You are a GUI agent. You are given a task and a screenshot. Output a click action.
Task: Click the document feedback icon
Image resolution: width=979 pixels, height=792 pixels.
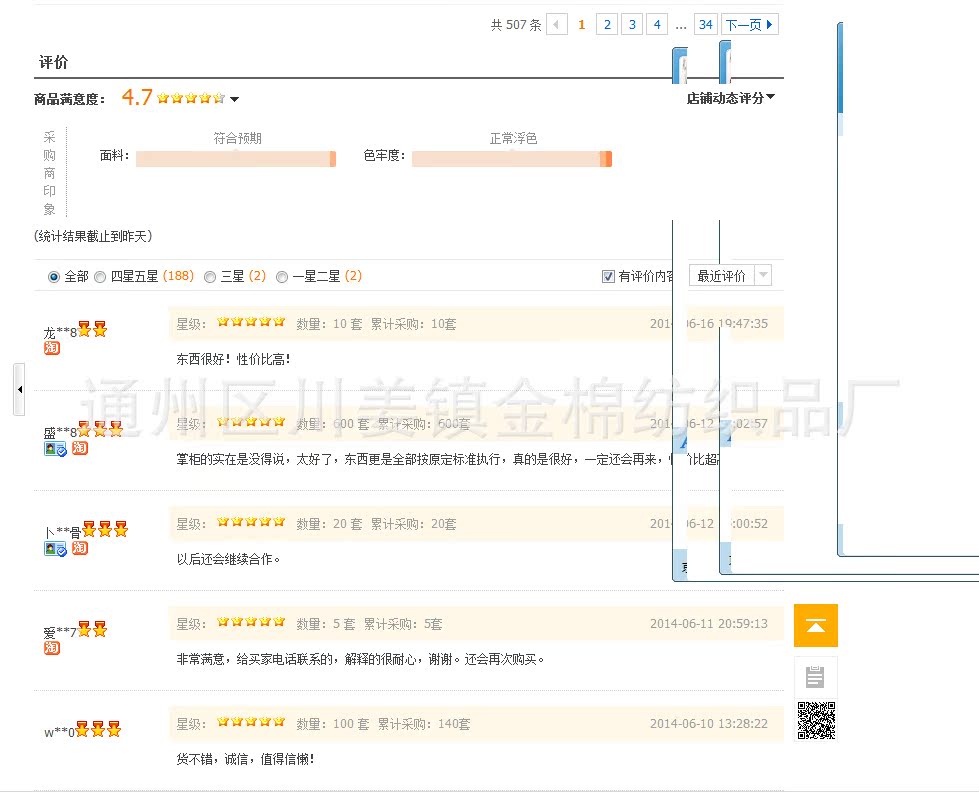[x=815, y=676]
